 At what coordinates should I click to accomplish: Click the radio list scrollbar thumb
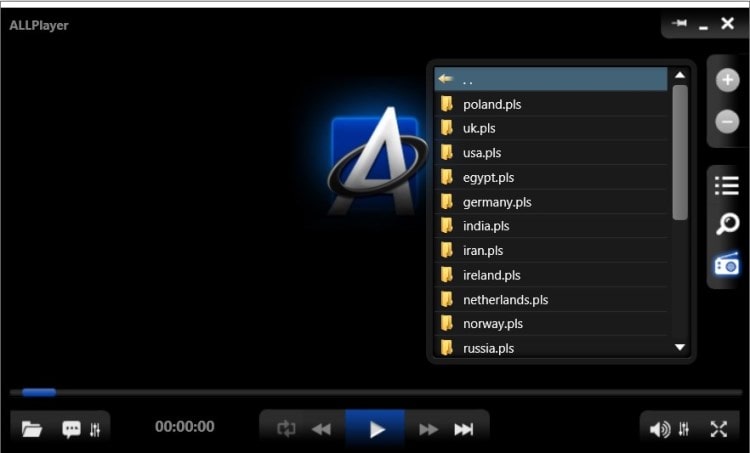click(680, 153)
